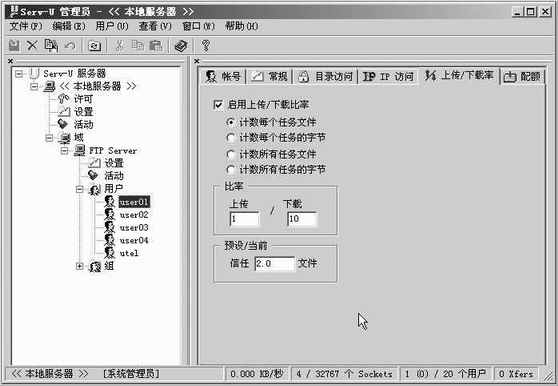
Task: Close the left tree pane
Action: (x=11, y=61)
